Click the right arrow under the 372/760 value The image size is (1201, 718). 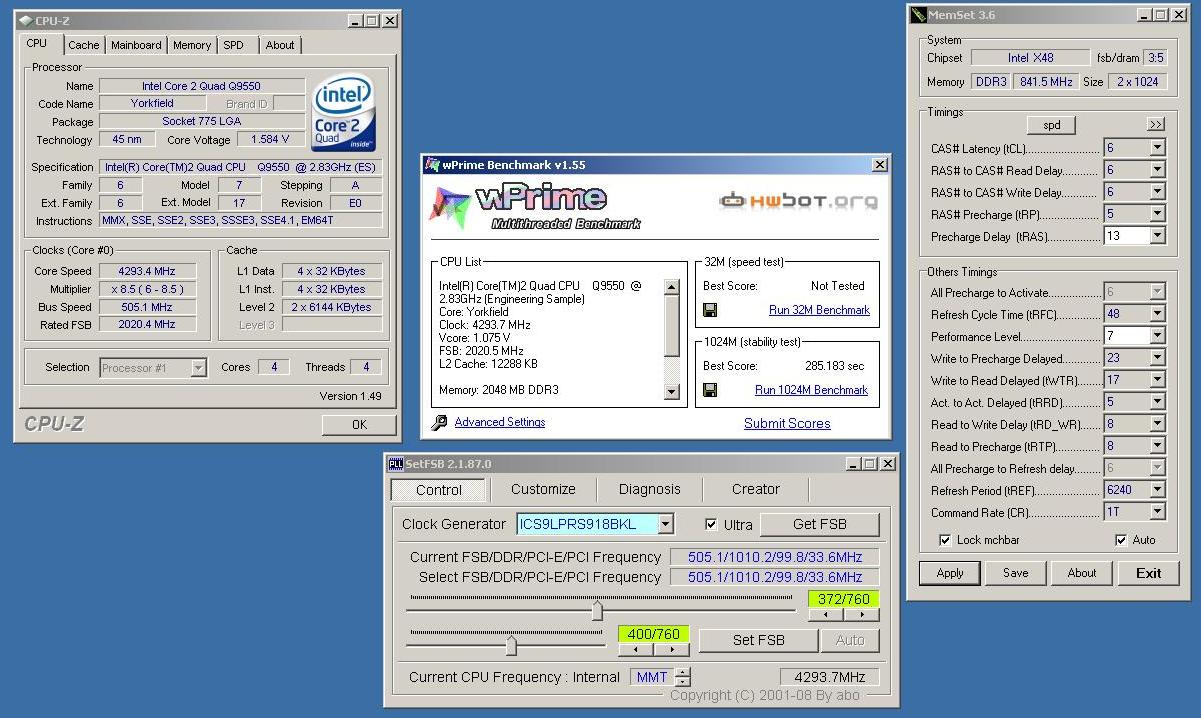[x=862, y=615]
